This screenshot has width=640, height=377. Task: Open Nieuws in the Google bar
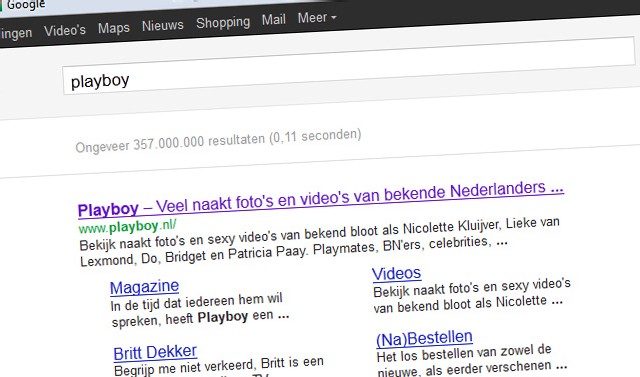[162, 25]
